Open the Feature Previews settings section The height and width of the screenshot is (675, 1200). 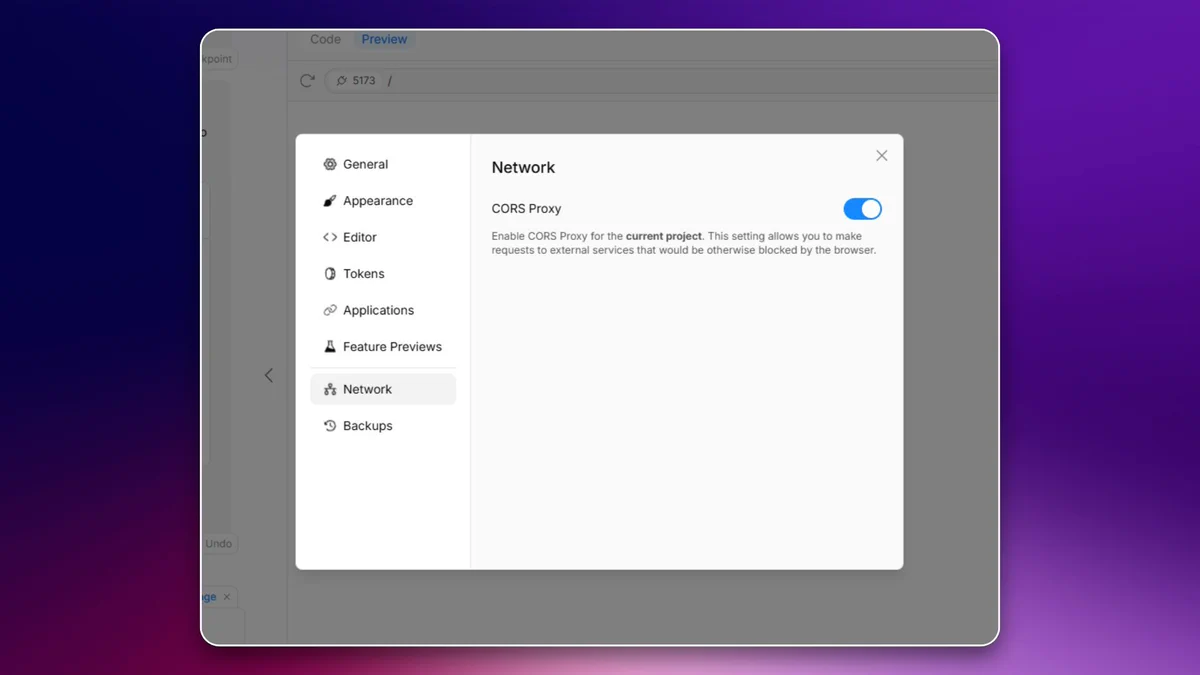pos(383,347)
